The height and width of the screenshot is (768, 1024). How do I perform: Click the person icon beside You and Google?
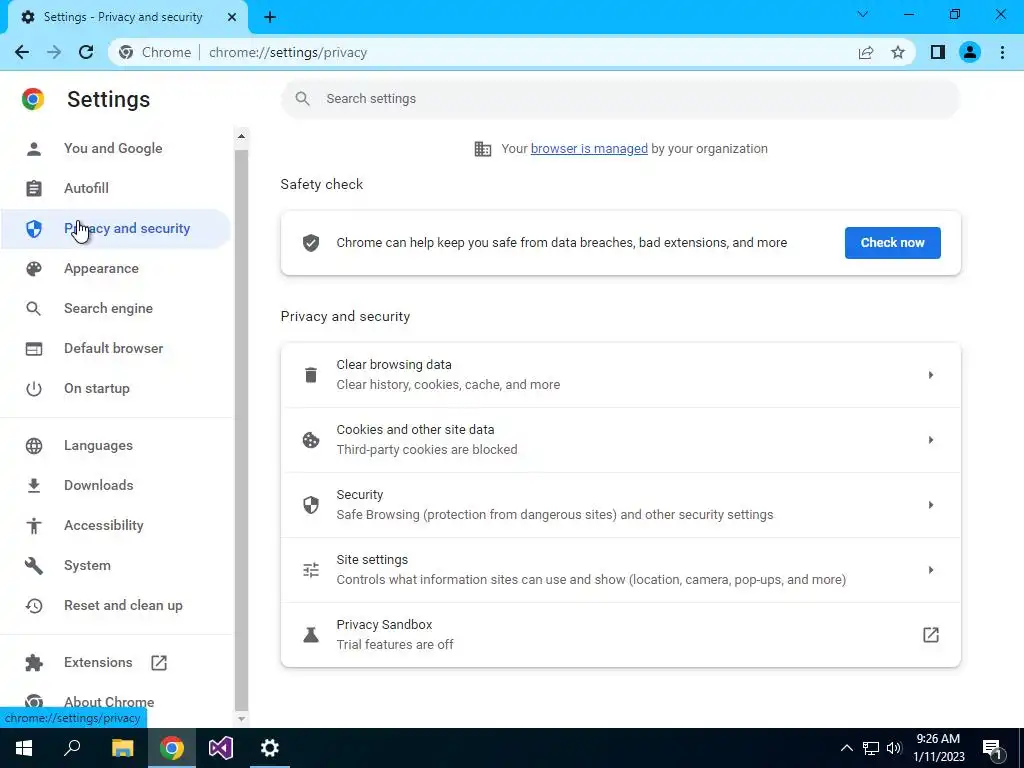point(33,149)
